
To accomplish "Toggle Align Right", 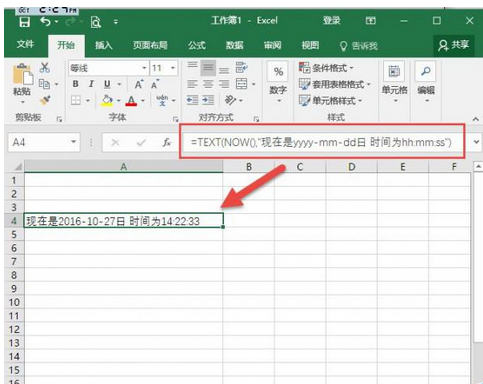I will (x=224, y=84).
